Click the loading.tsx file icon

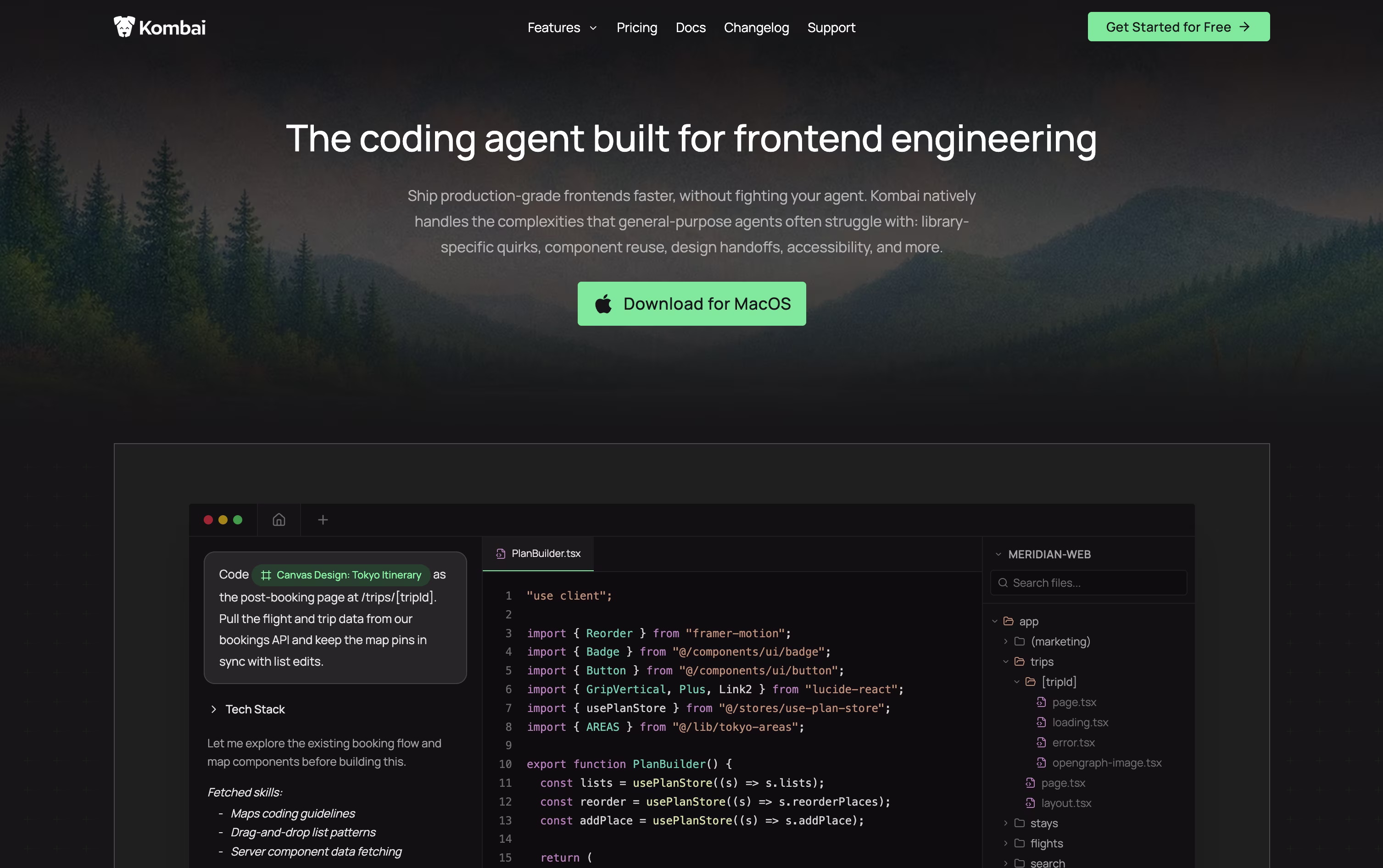tap(1042, 722)
